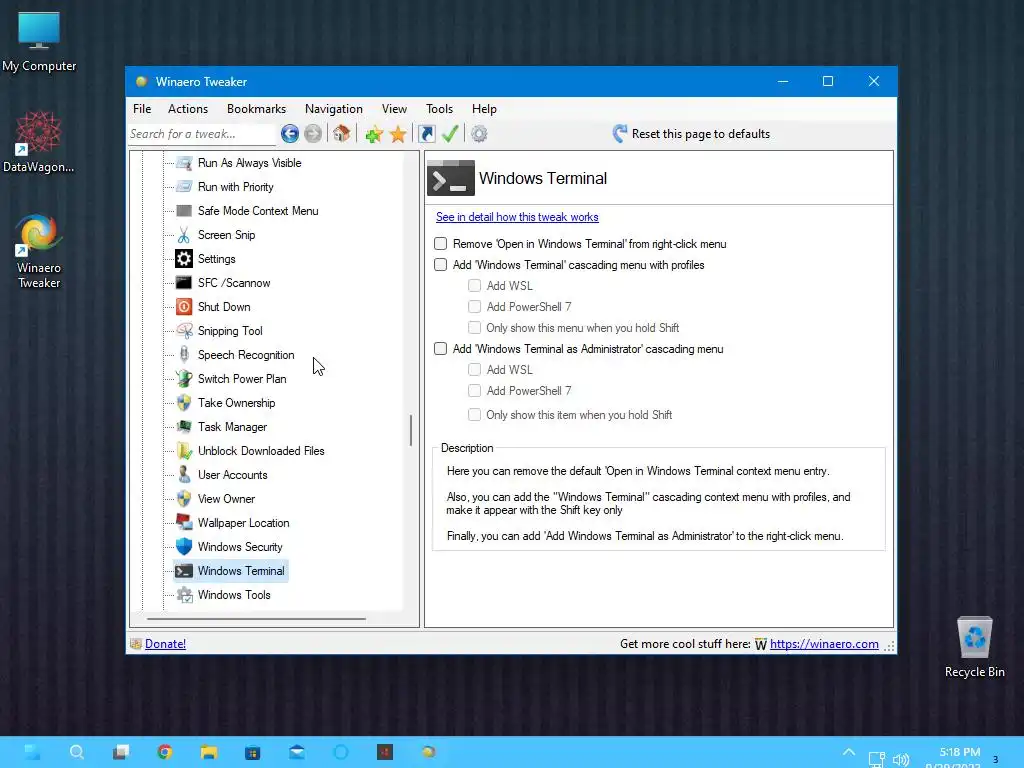The width and height of the screenshot is (1024, 768).
Task: Click the Windows Tools icon
Action: coord(184,595)
